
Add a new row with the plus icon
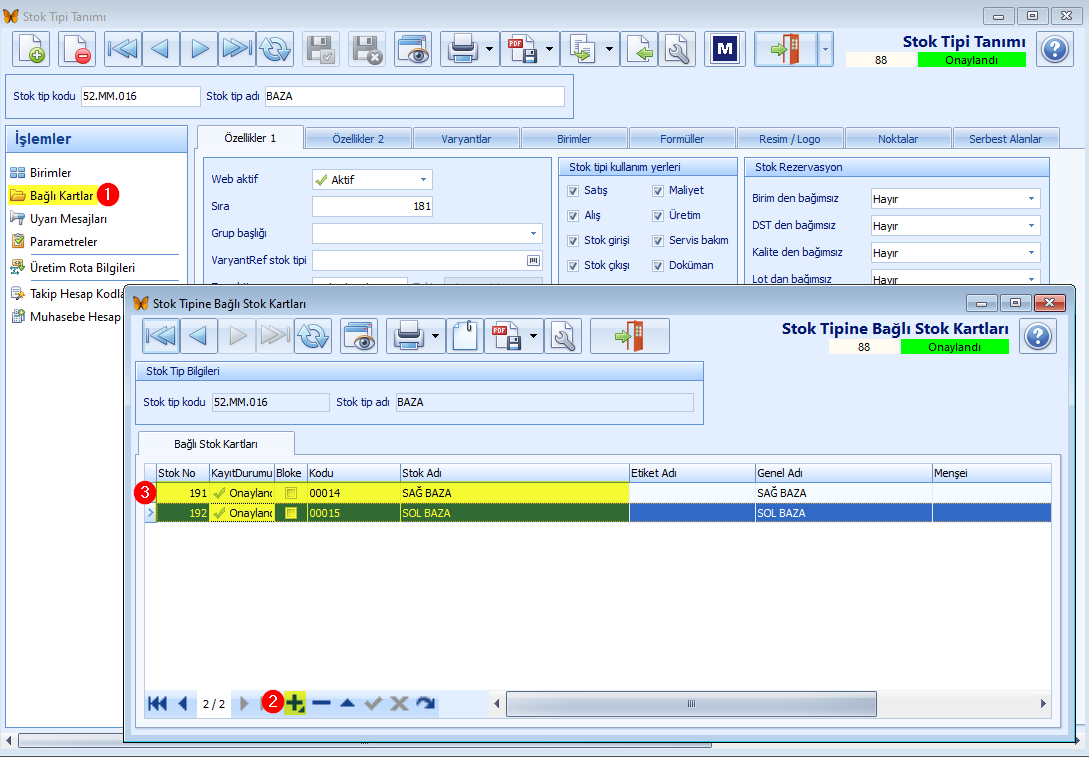pyautogui.click(x=295, y=704)
